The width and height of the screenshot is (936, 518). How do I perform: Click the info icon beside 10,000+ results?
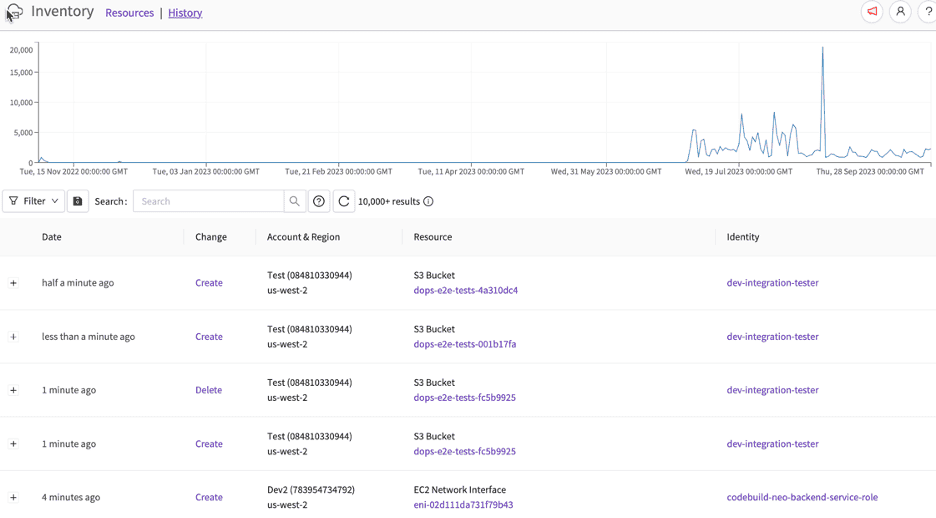(x=428, y=201)
